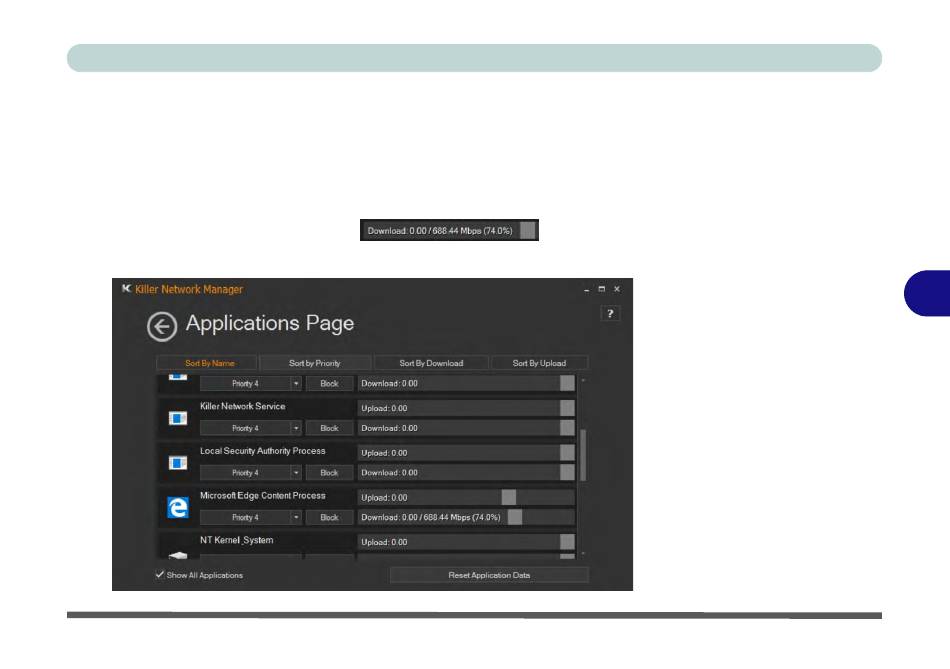Select the Local Security Authority Process icon
Viewport: 950px width, 669px height.
click(x=178, y=463)
